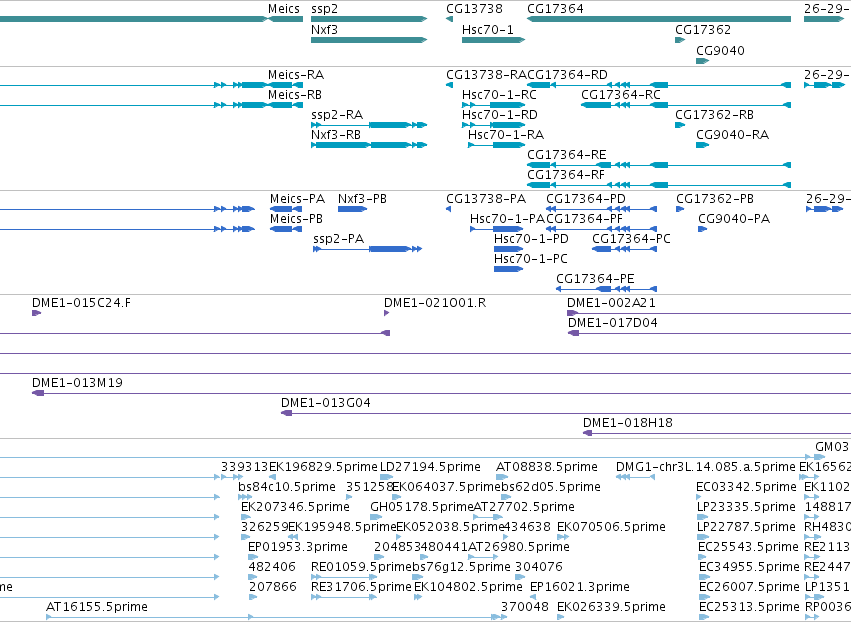Click the Hsc70-1 gene label
851x622 pixels.
pos(487,29)
